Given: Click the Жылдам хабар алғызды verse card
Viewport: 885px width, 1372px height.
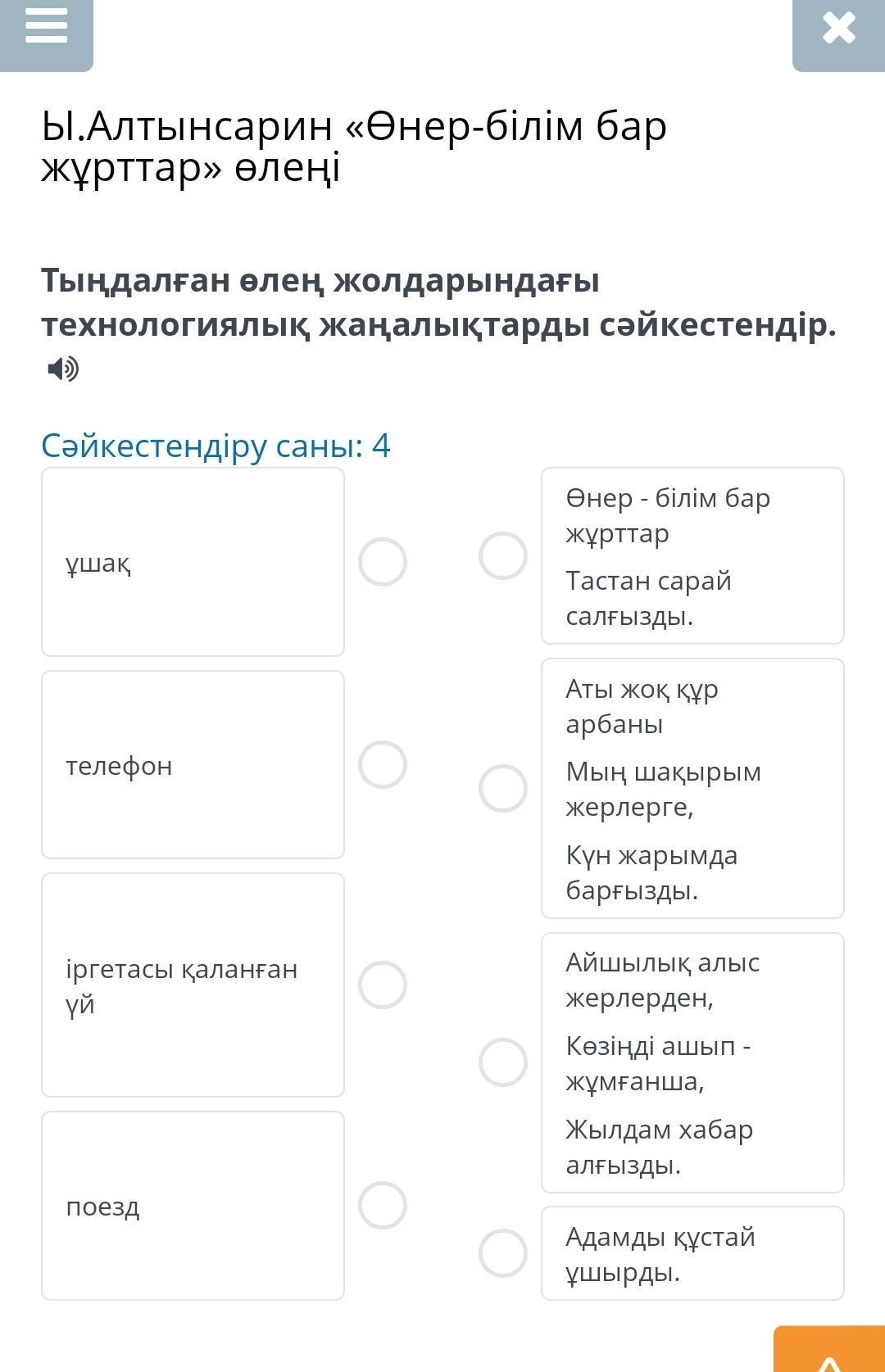Looking at the screenshot, I should (x=692, y=1062).
